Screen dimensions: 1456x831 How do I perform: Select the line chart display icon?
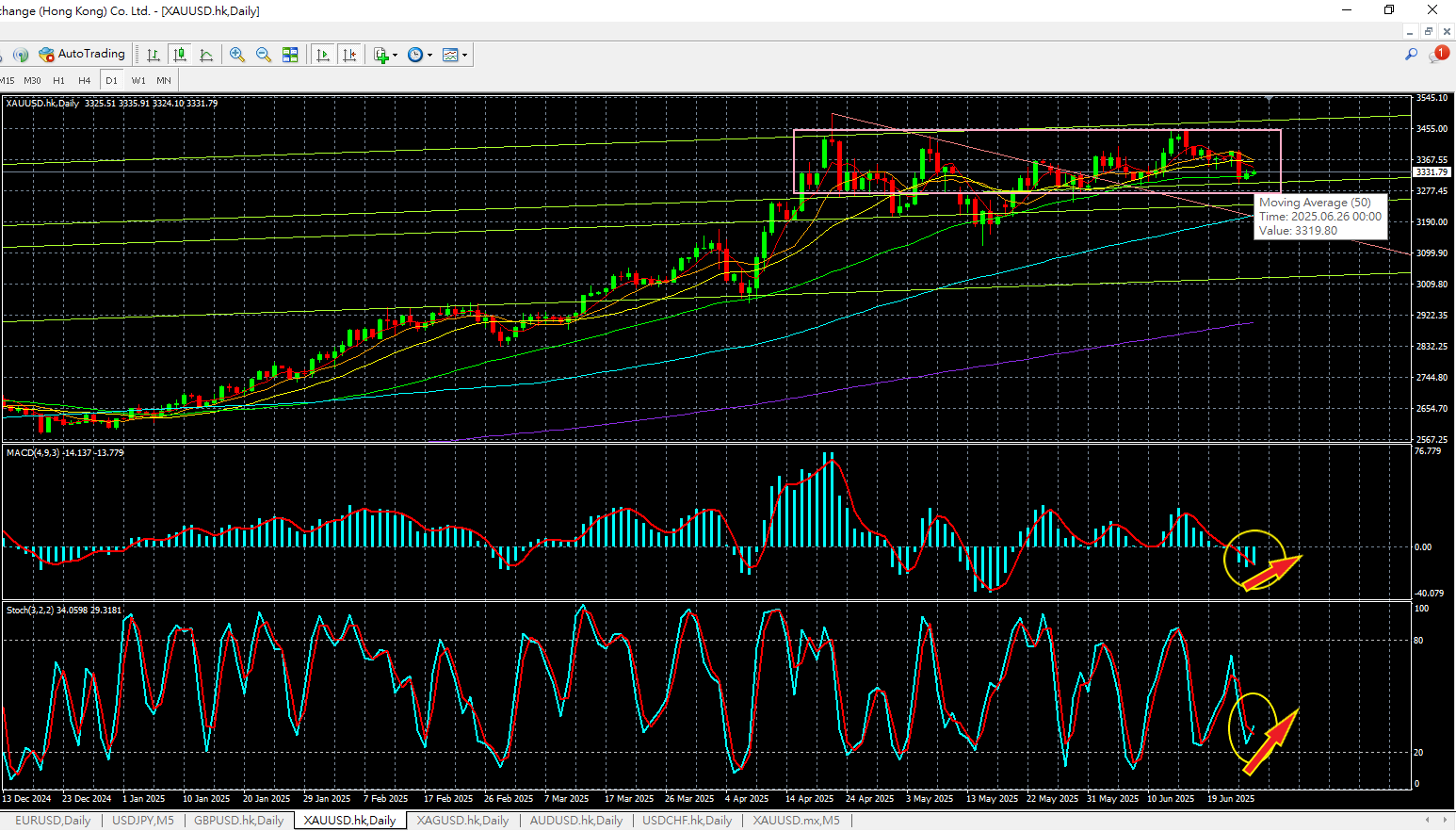coord(206,55)
